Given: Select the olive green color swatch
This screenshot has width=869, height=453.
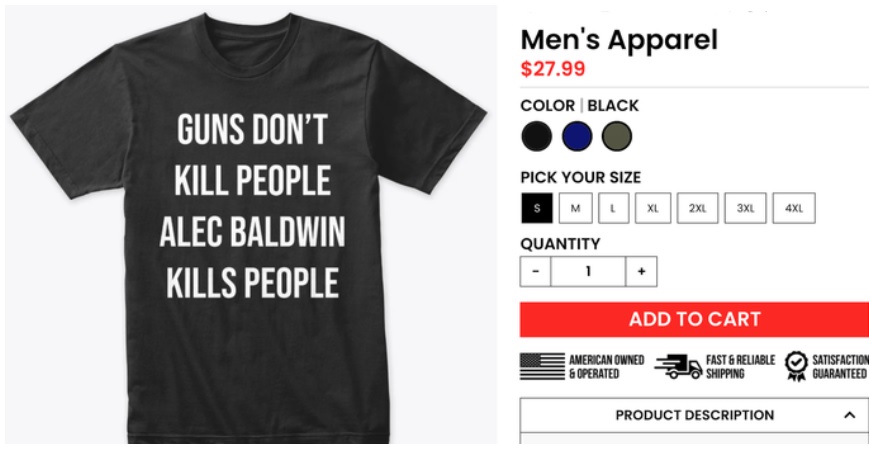Looking at the screenshot, I should [617, 136].
